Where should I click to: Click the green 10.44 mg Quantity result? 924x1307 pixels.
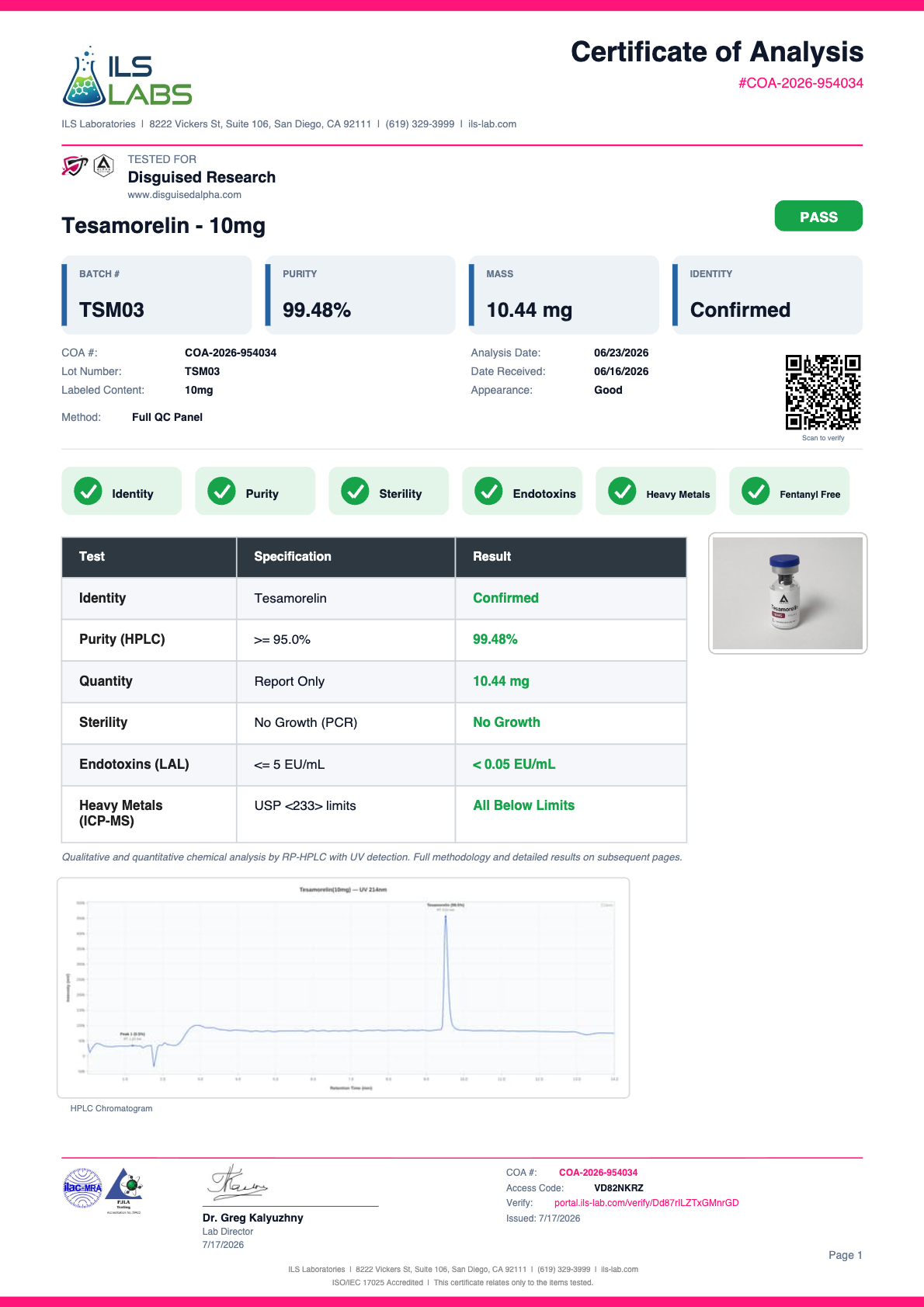click(x=501, y=681)
